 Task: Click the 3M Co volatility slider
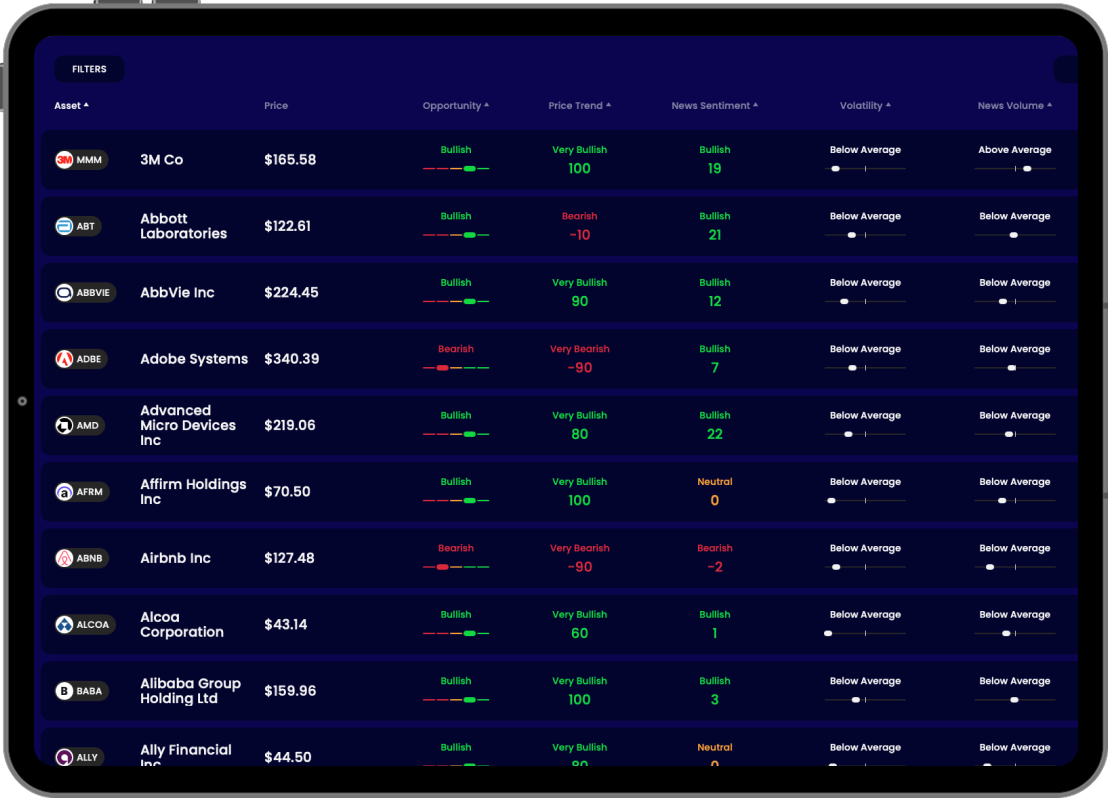tap(865, 169)
